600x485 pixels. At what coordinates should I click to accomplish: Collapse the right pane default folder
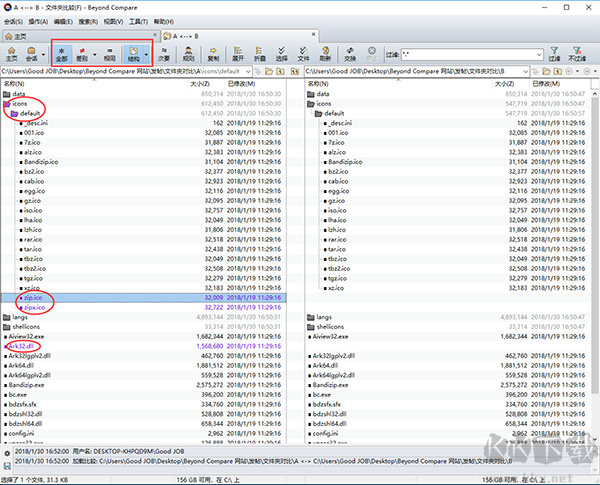coord(319,113)
